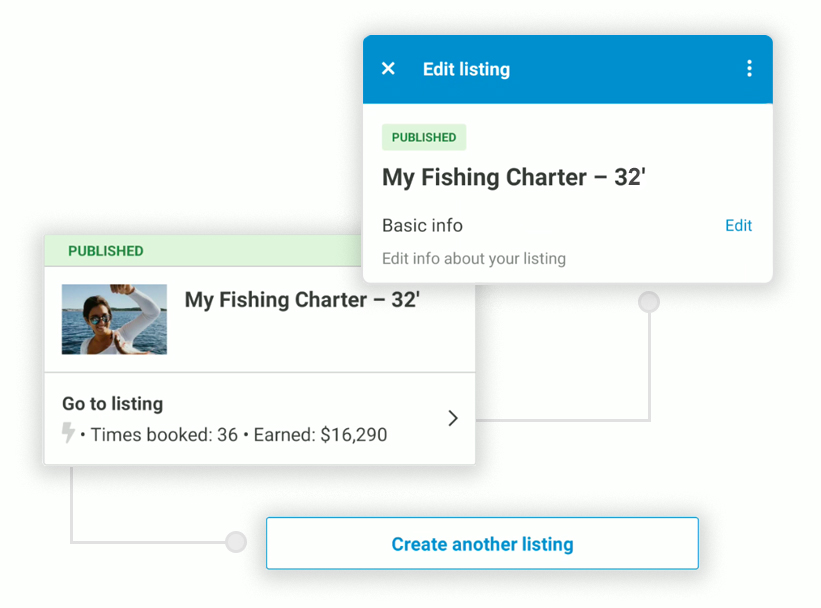Click the Basic info section label

422,226
